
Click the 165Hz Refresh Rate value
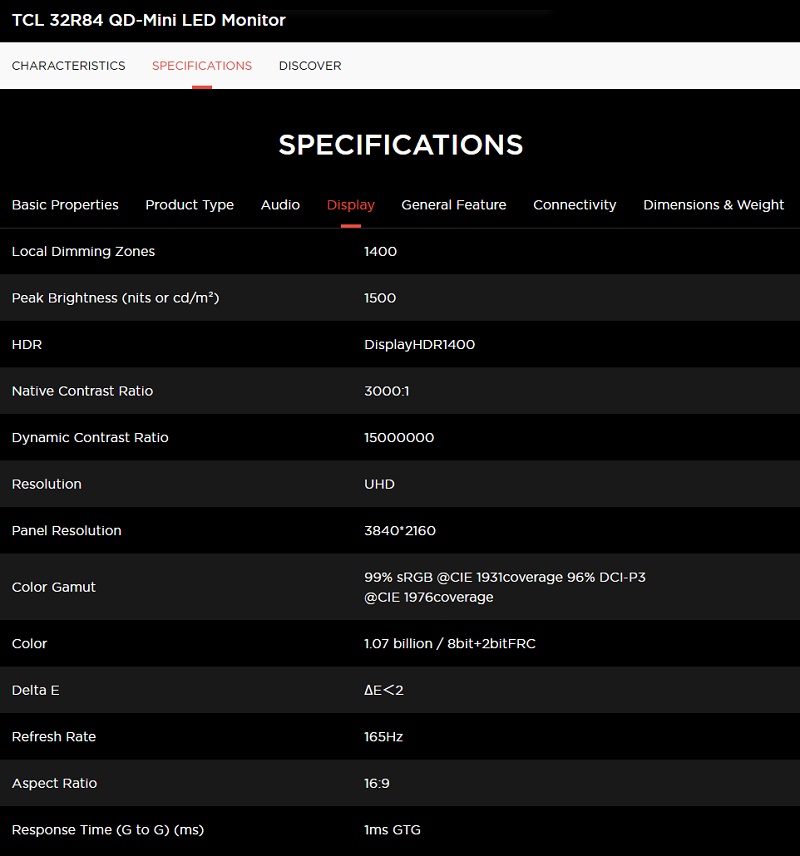tap(383, 737)
